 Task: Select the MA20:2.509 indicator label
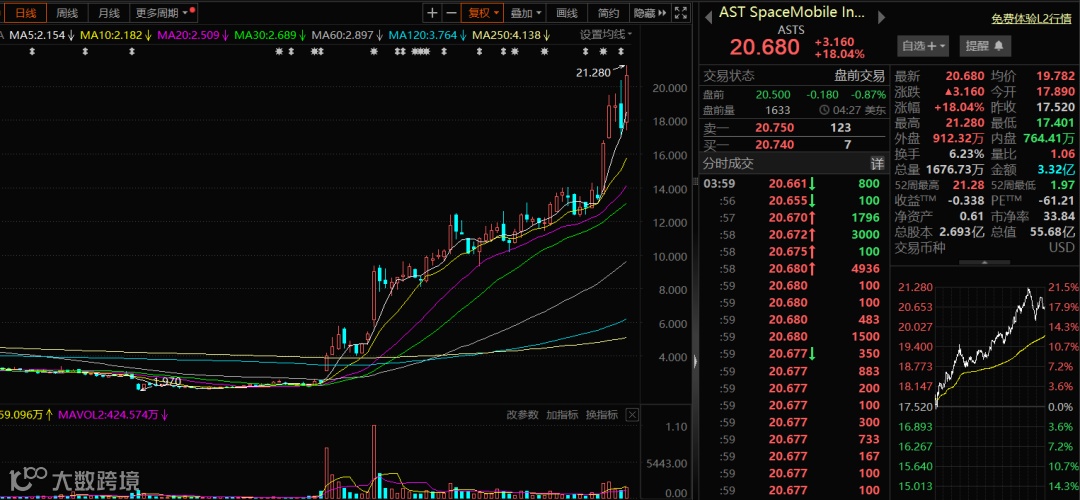coord(191,34)
